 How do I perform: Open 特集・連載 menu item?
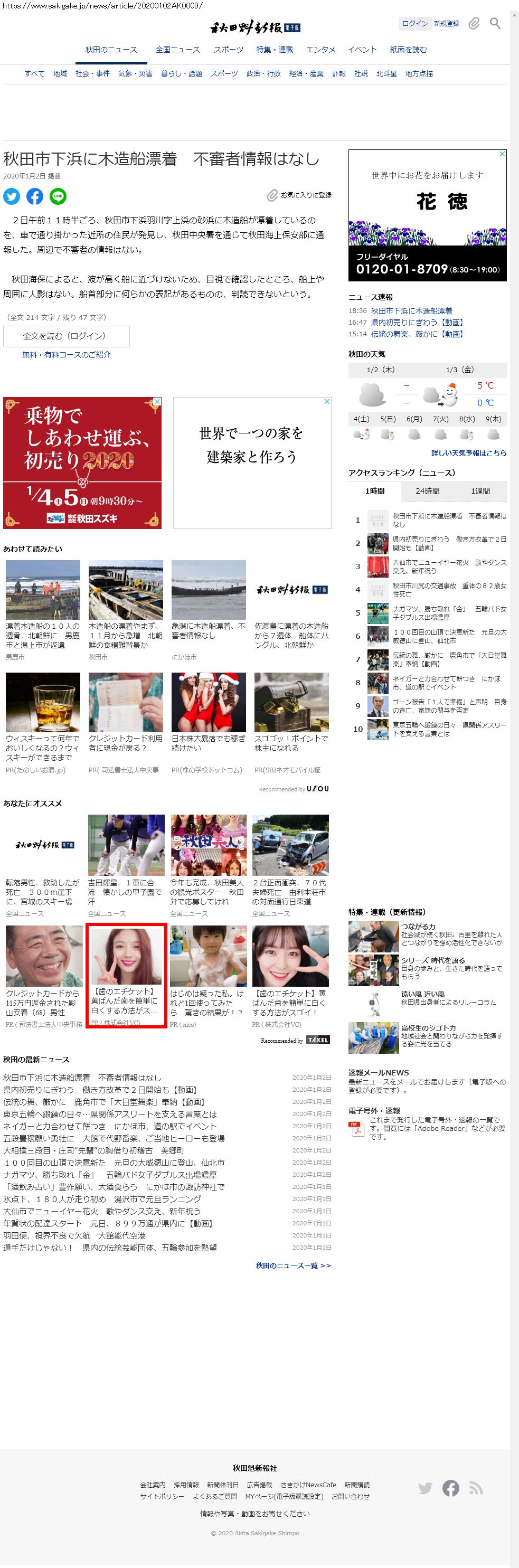tap(275, 50)
